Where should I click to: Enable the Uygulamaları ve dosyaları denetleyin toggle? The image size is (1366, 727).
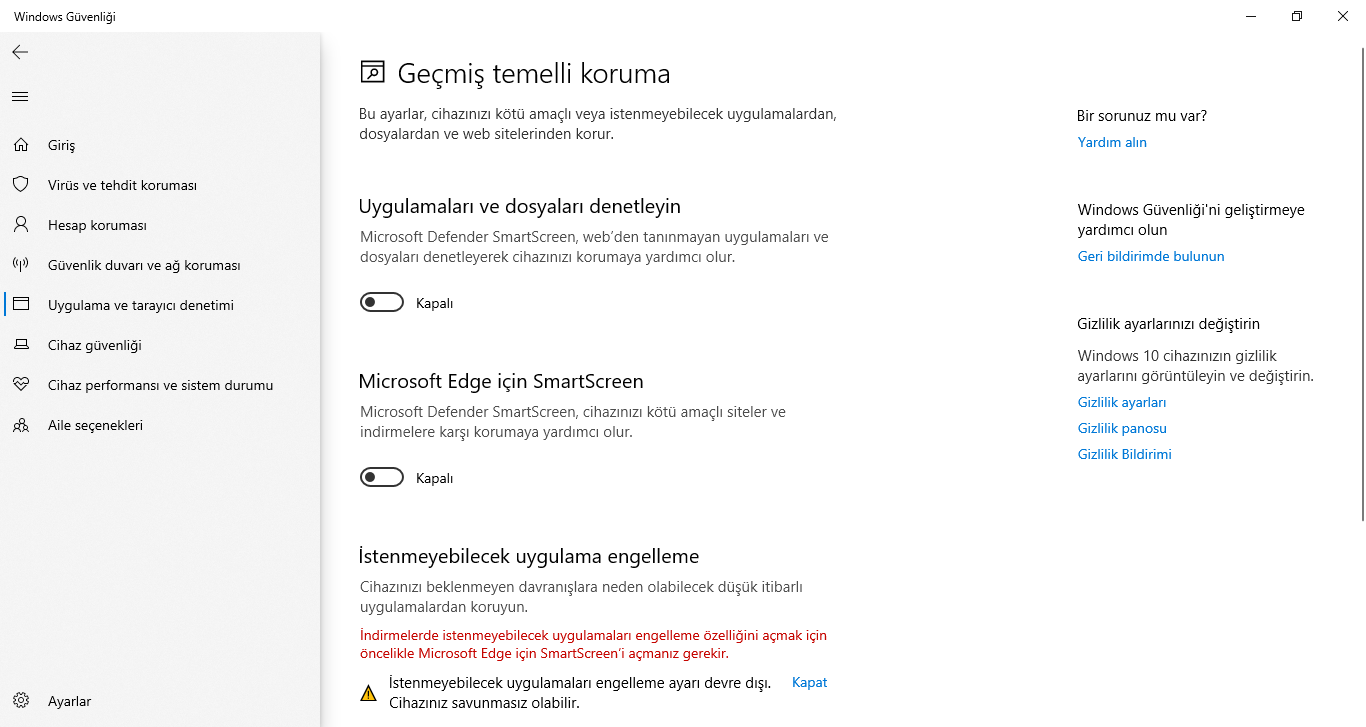tap(382, 303)
